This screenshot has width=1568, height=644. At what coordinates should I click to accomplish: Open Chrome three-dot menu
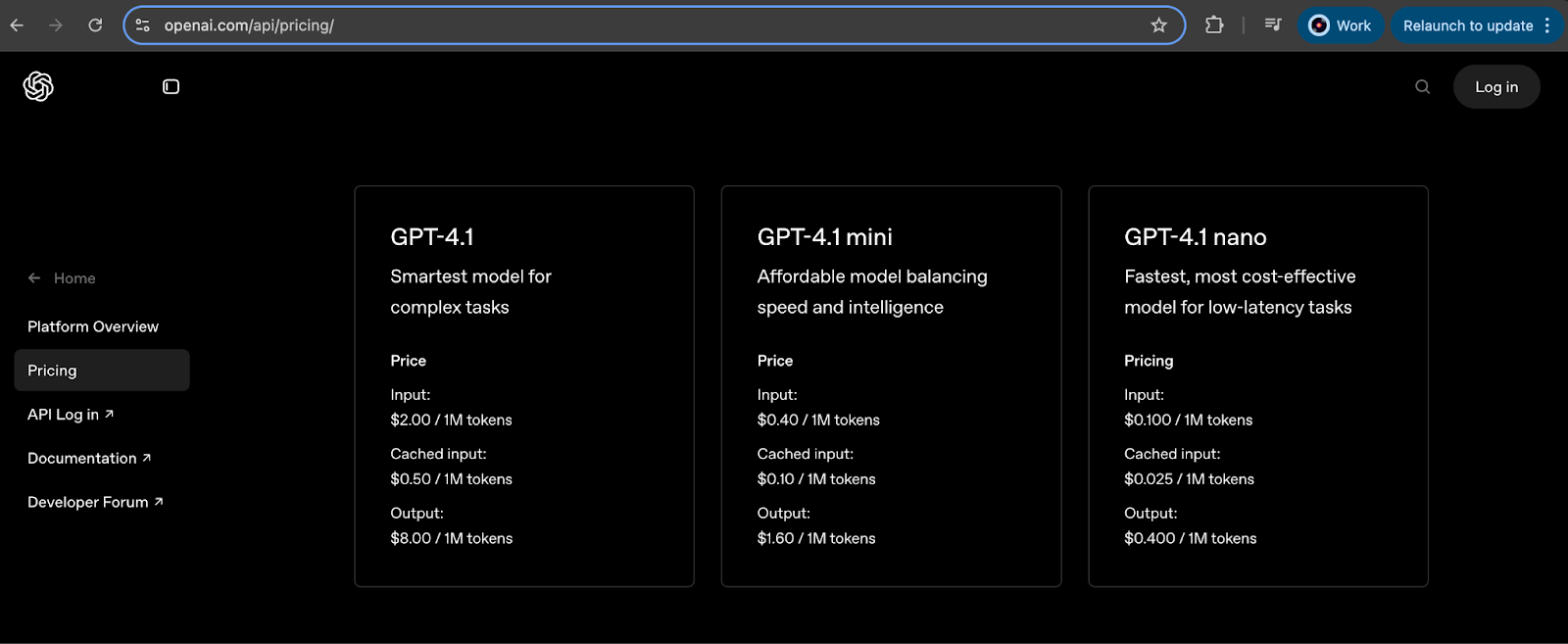pyautogui.click(x=1547, y=25)
